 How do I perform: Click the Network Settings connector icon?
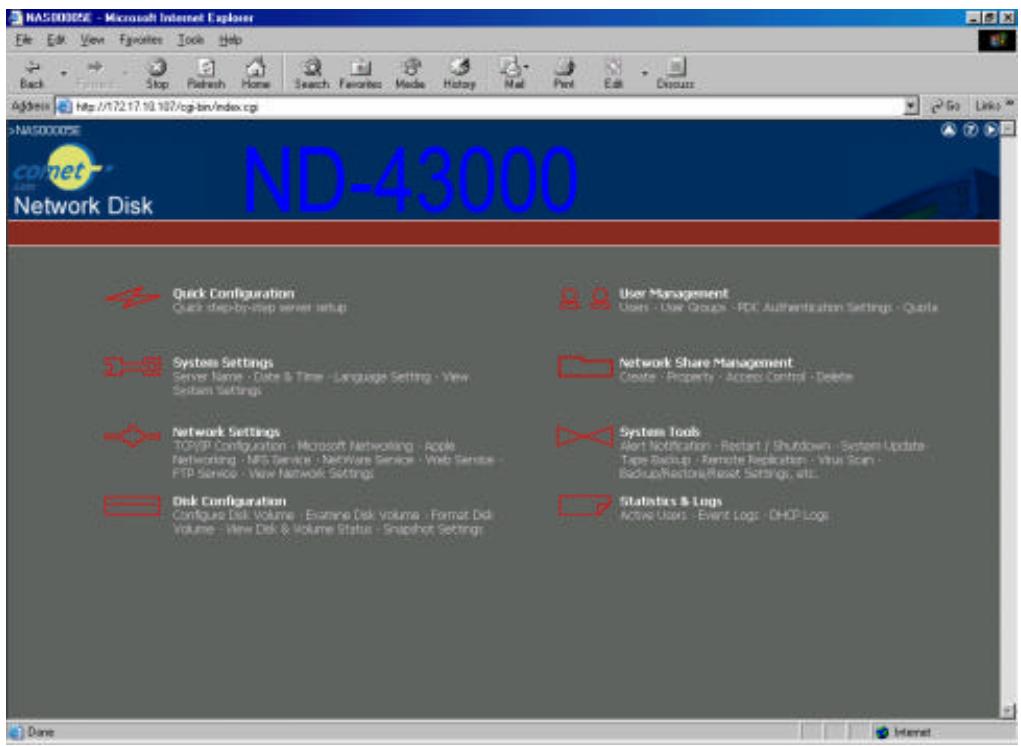pos(132,435)
